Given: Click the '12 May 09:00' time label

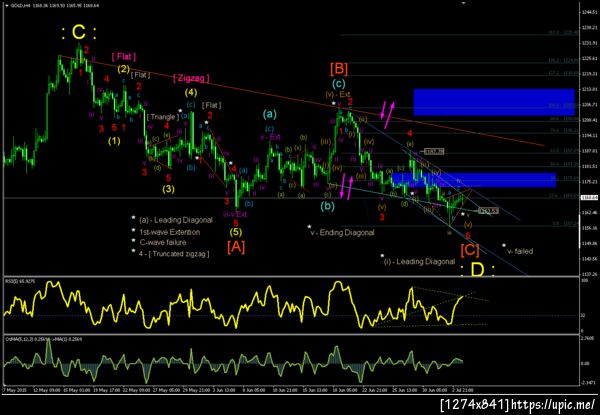Looking at the screenshot, I should pyautogui.click(x=49, y=390).
